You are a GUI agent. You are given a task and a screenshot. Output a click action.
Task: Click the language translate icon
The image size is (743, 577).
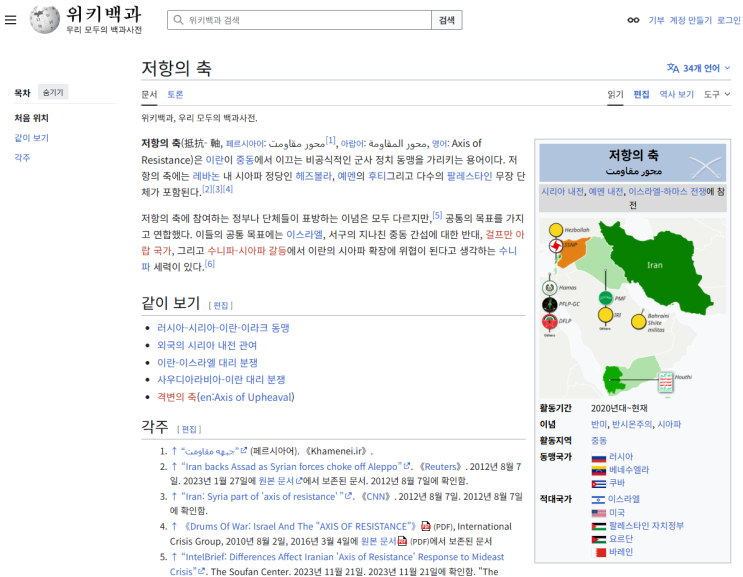click(x=673, y=68)
